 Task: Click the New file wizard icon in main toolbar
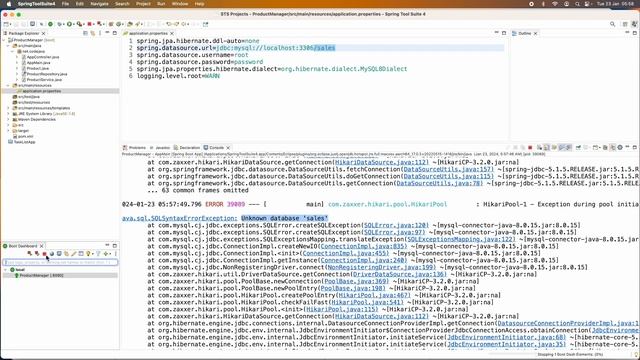(x=6, y=24)
